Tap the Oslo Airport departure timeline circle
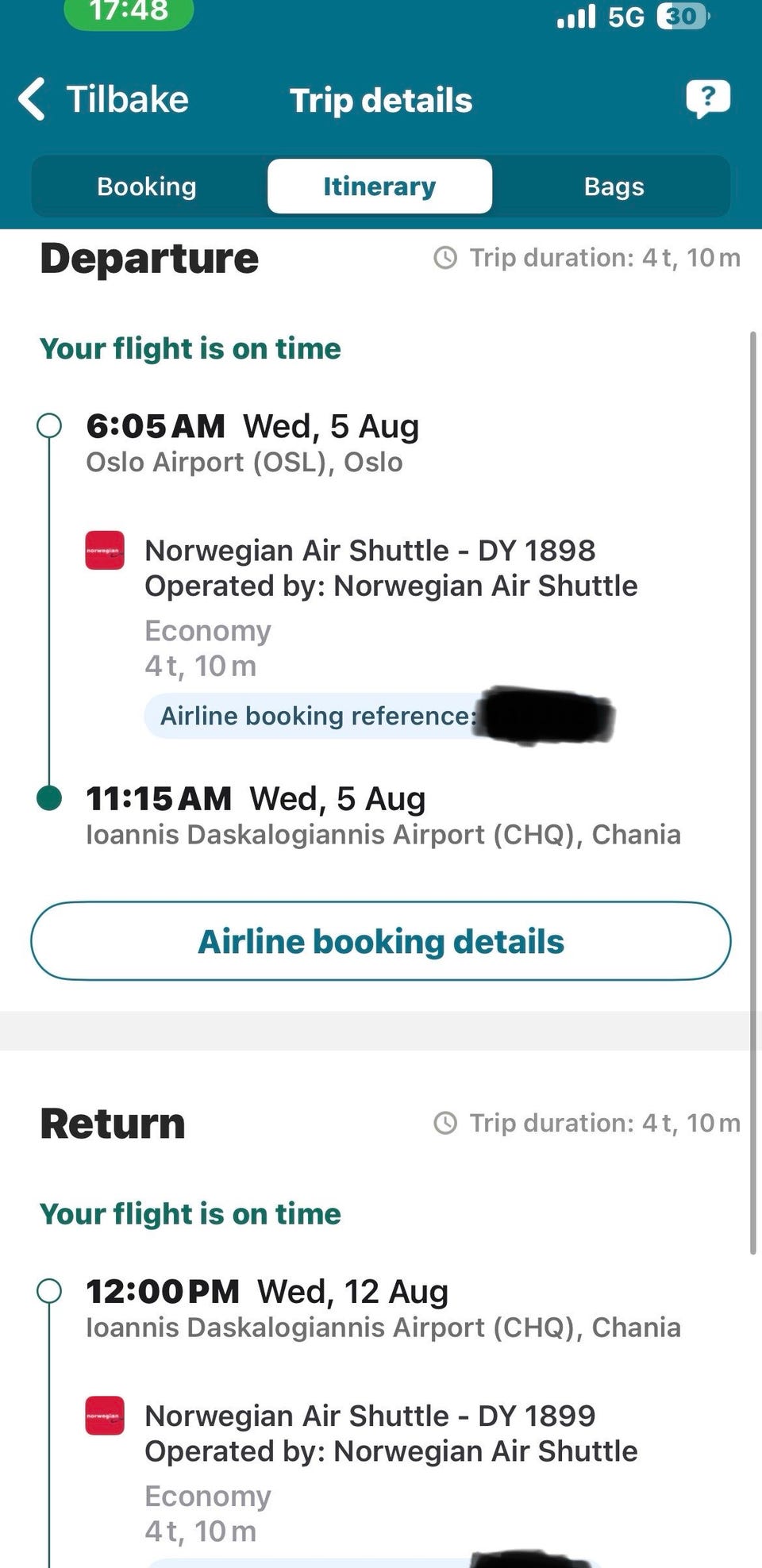This screenshot has width=762, height=1568. (49, 425)
